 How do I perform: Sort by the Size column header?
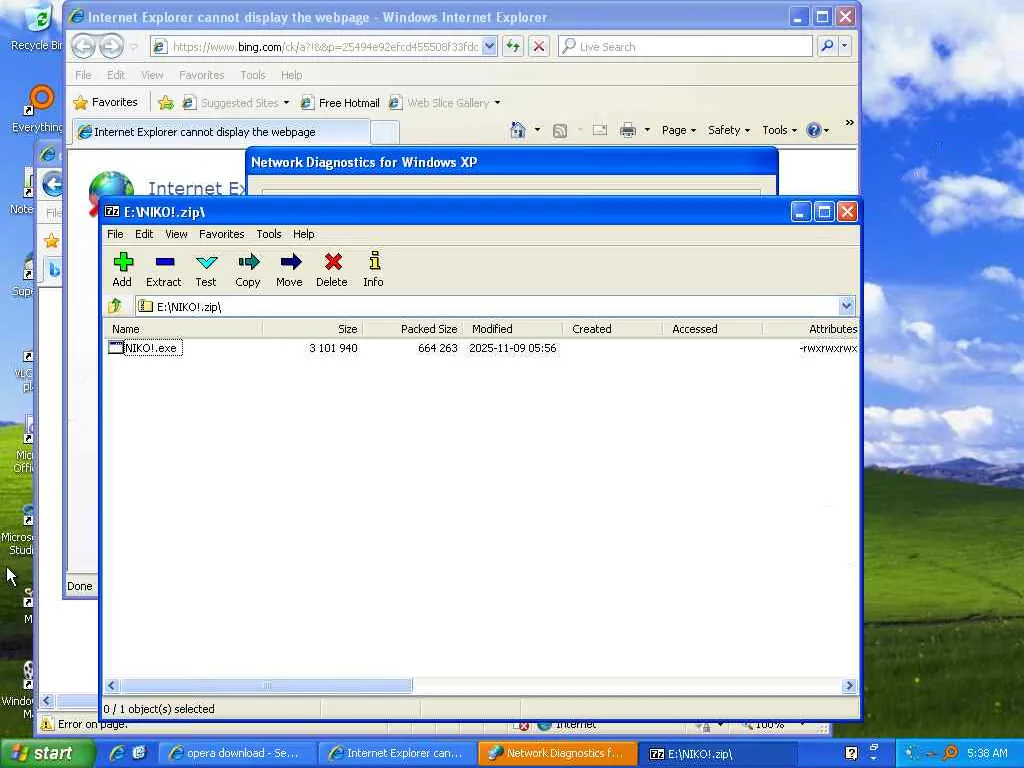click(x=312, y=329)
